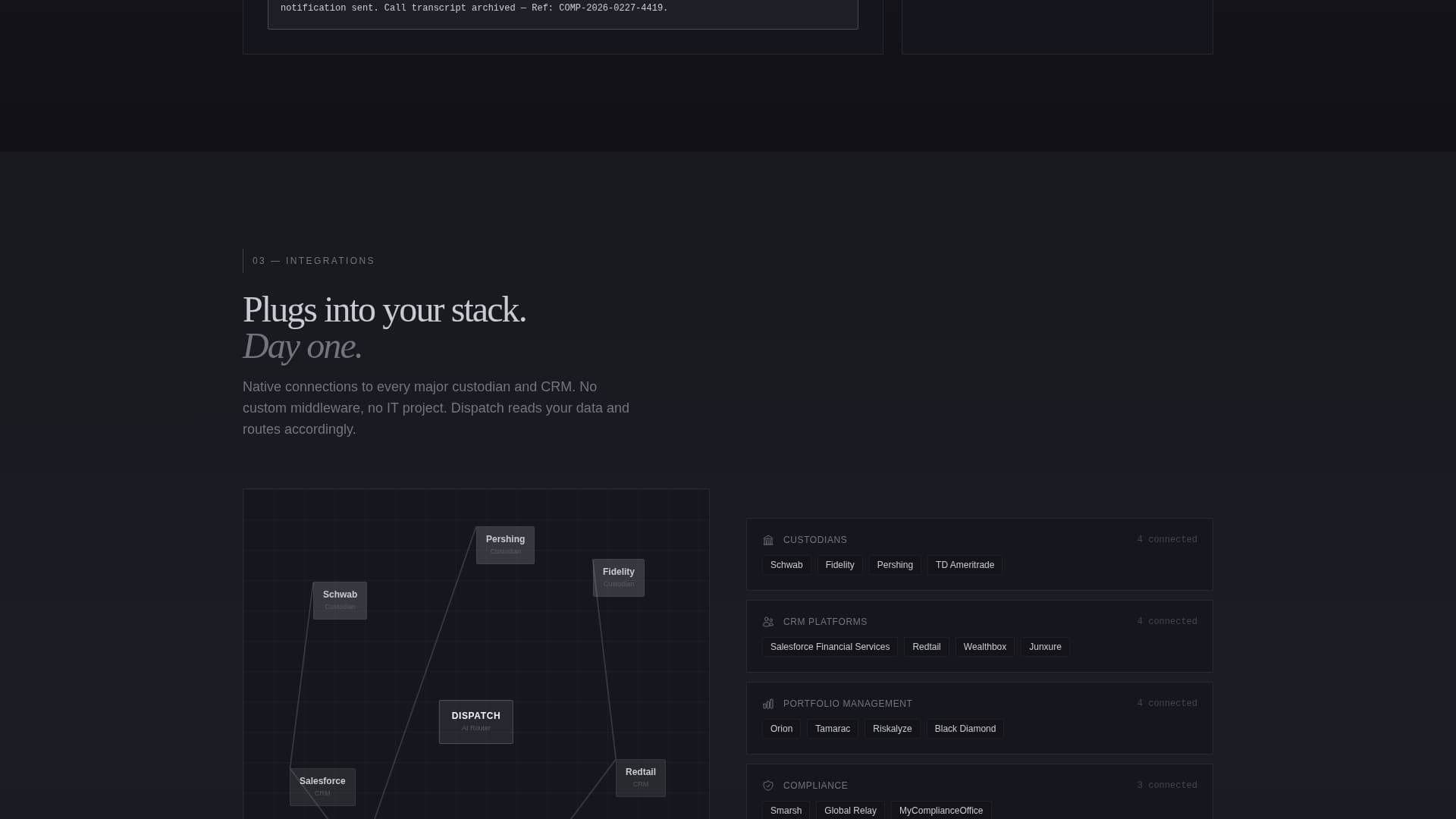Click the CRM Platforms people icon
This screenshot has height=819, width=1456.
768,622
